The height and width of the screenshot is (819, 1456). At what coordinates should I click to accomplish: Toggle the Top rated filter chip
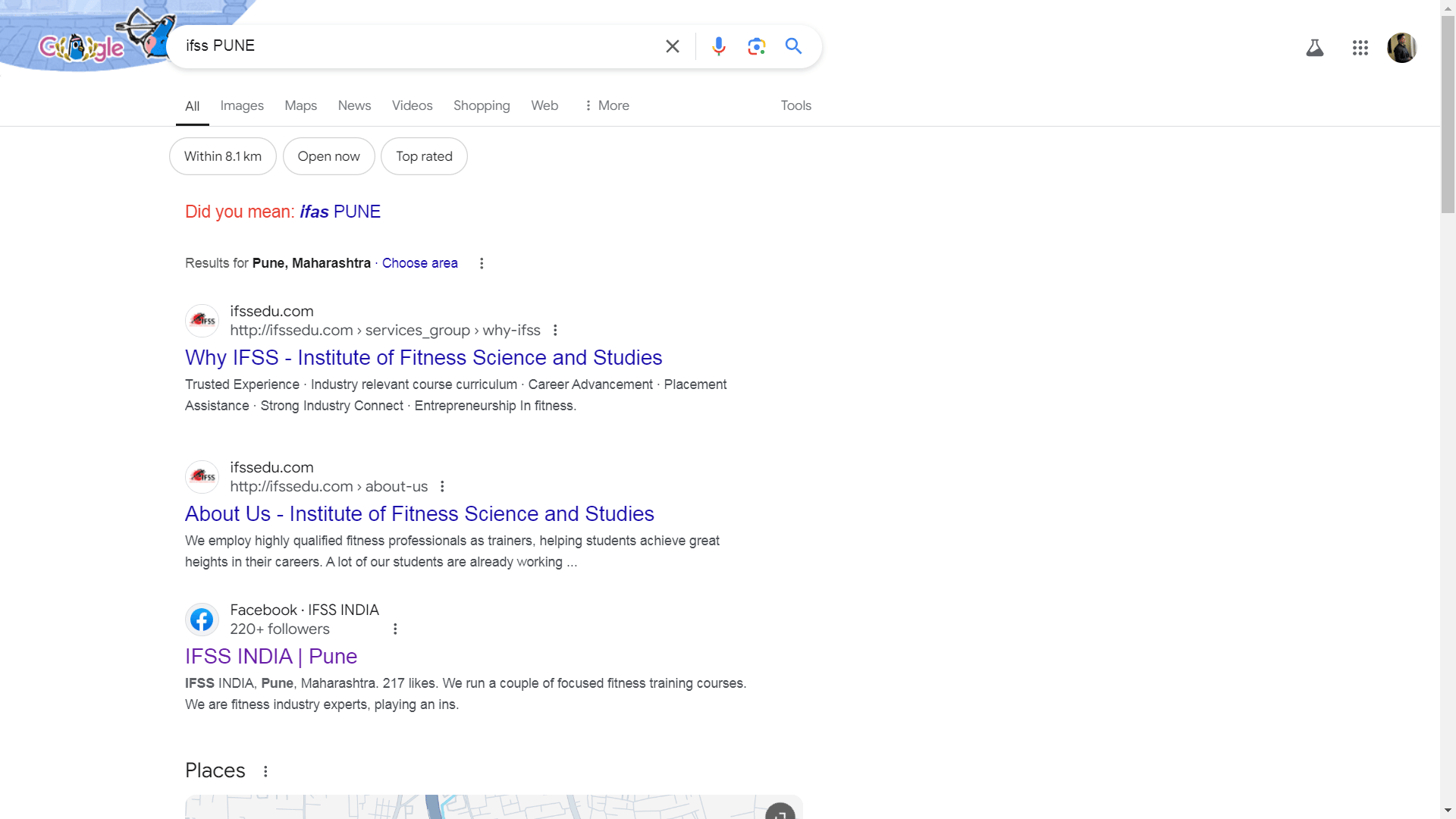click(x=424, y=156)
